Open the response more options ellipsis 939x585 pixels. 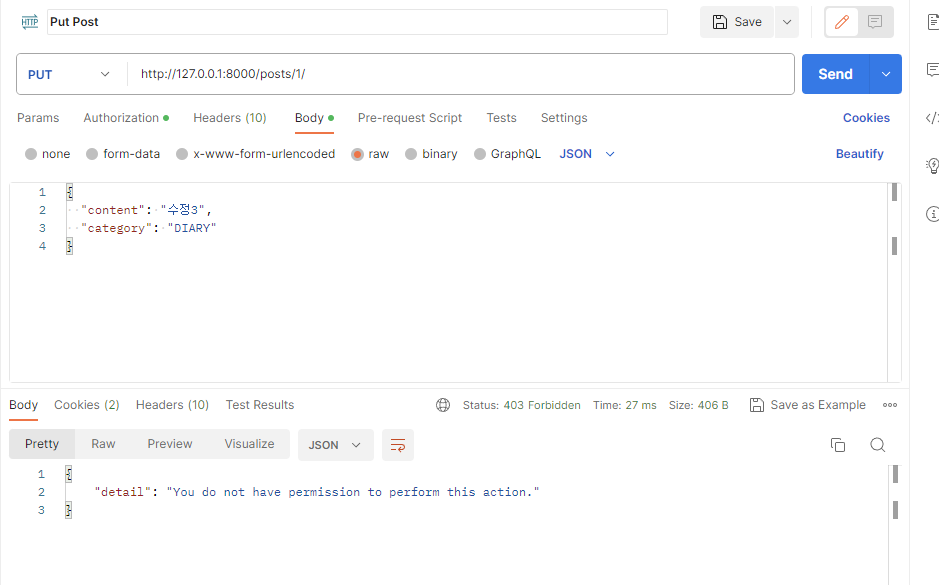coord(890,405)
